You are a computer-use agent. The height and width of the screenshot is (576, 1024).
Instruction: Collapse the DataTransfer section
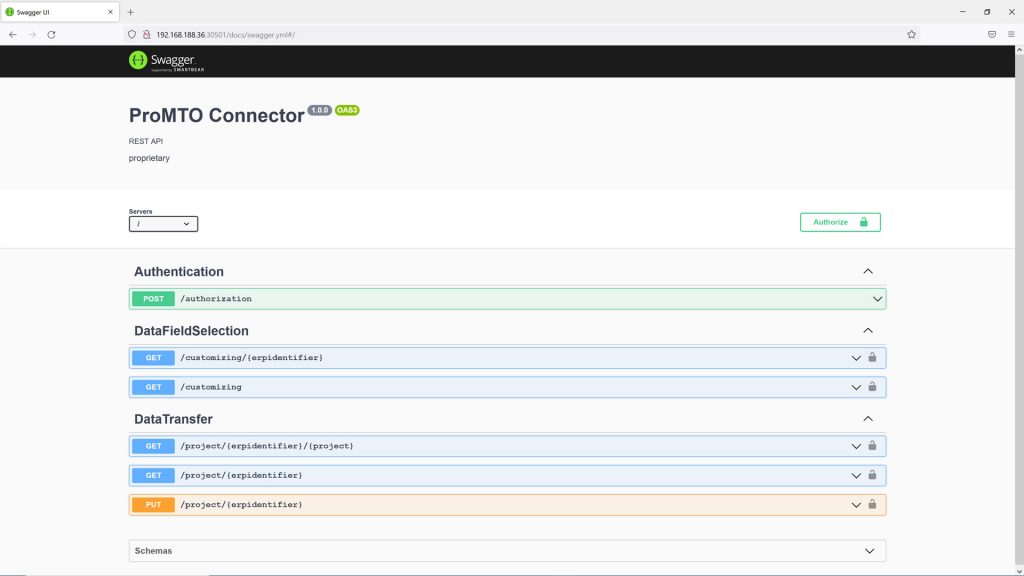pyautogui.click(x=867, y=419)
